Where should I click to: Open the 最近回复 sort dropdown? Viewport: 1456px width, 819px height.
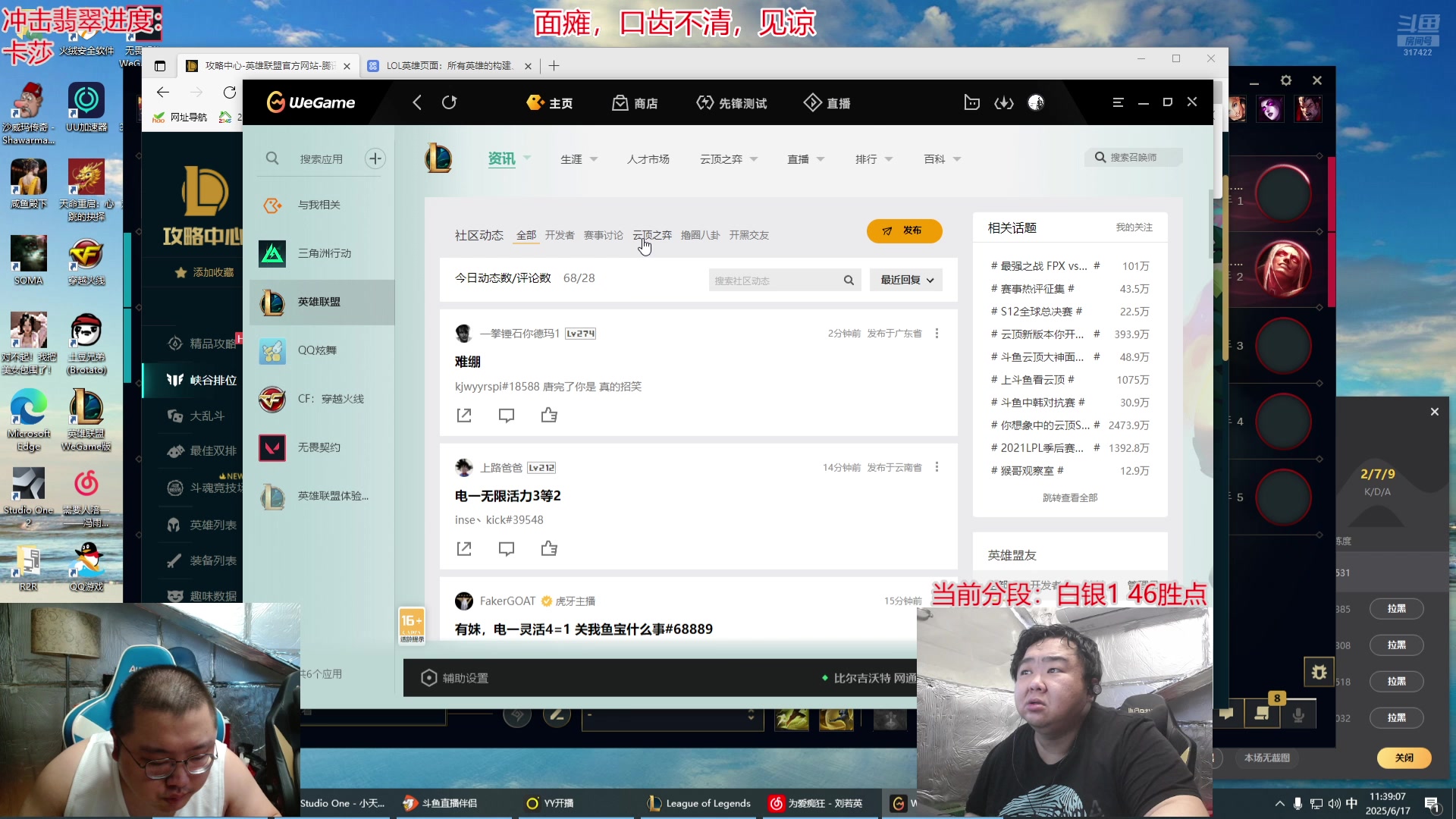click(x=906, y=280)
